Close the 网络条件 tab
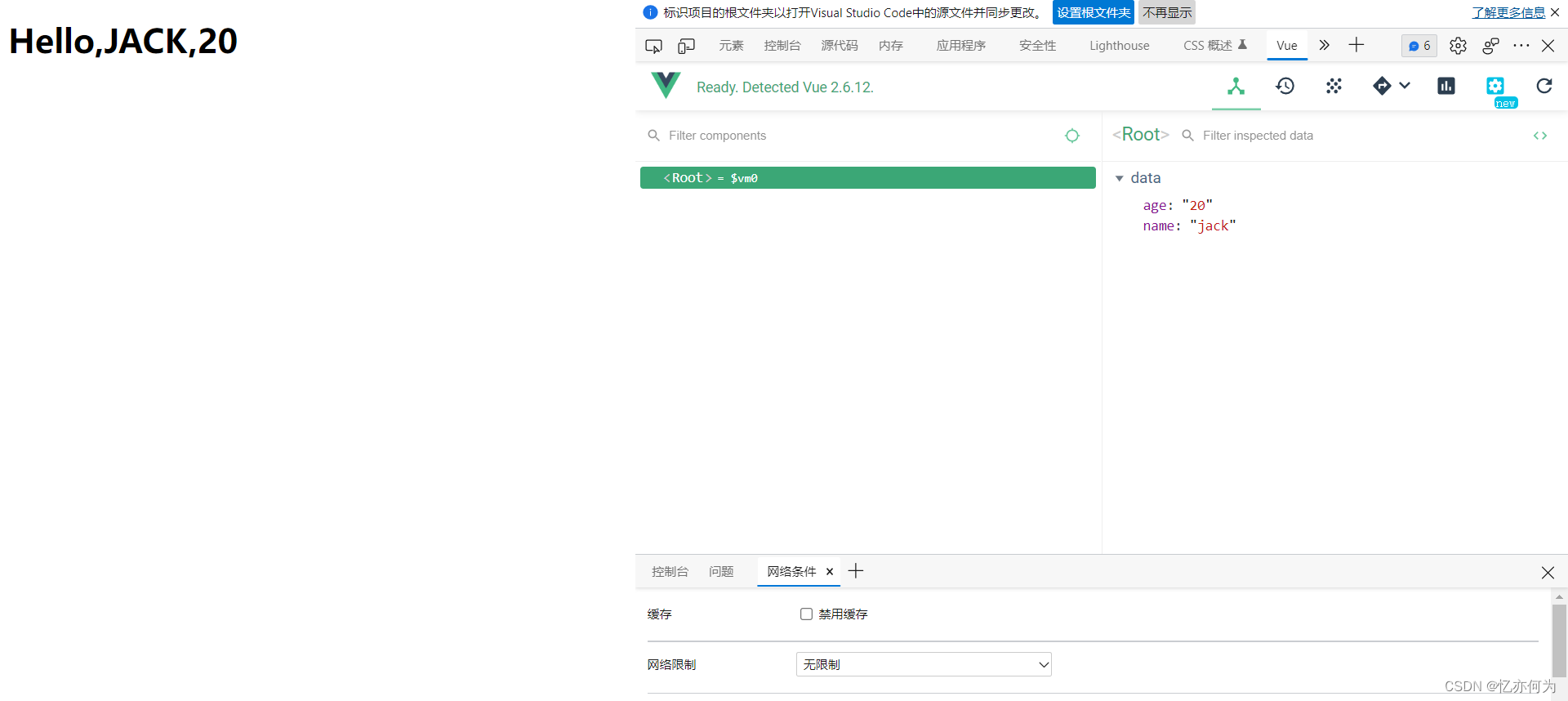 830,572
